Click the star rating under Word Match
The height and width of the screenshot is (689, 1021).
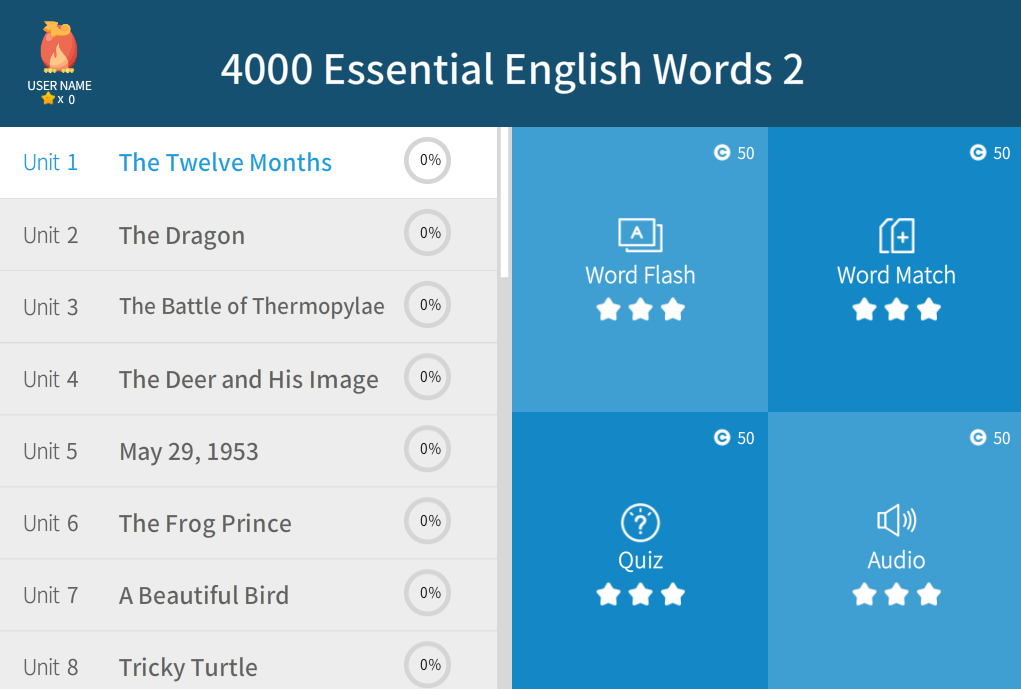coord(897,309)
